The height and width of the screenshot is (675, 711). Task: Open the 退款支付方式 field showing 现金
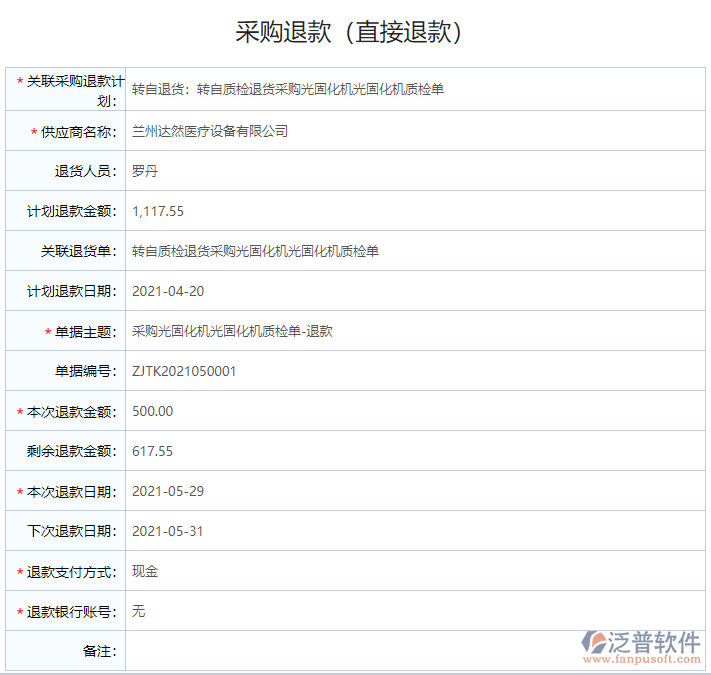(x=145, y=571)
